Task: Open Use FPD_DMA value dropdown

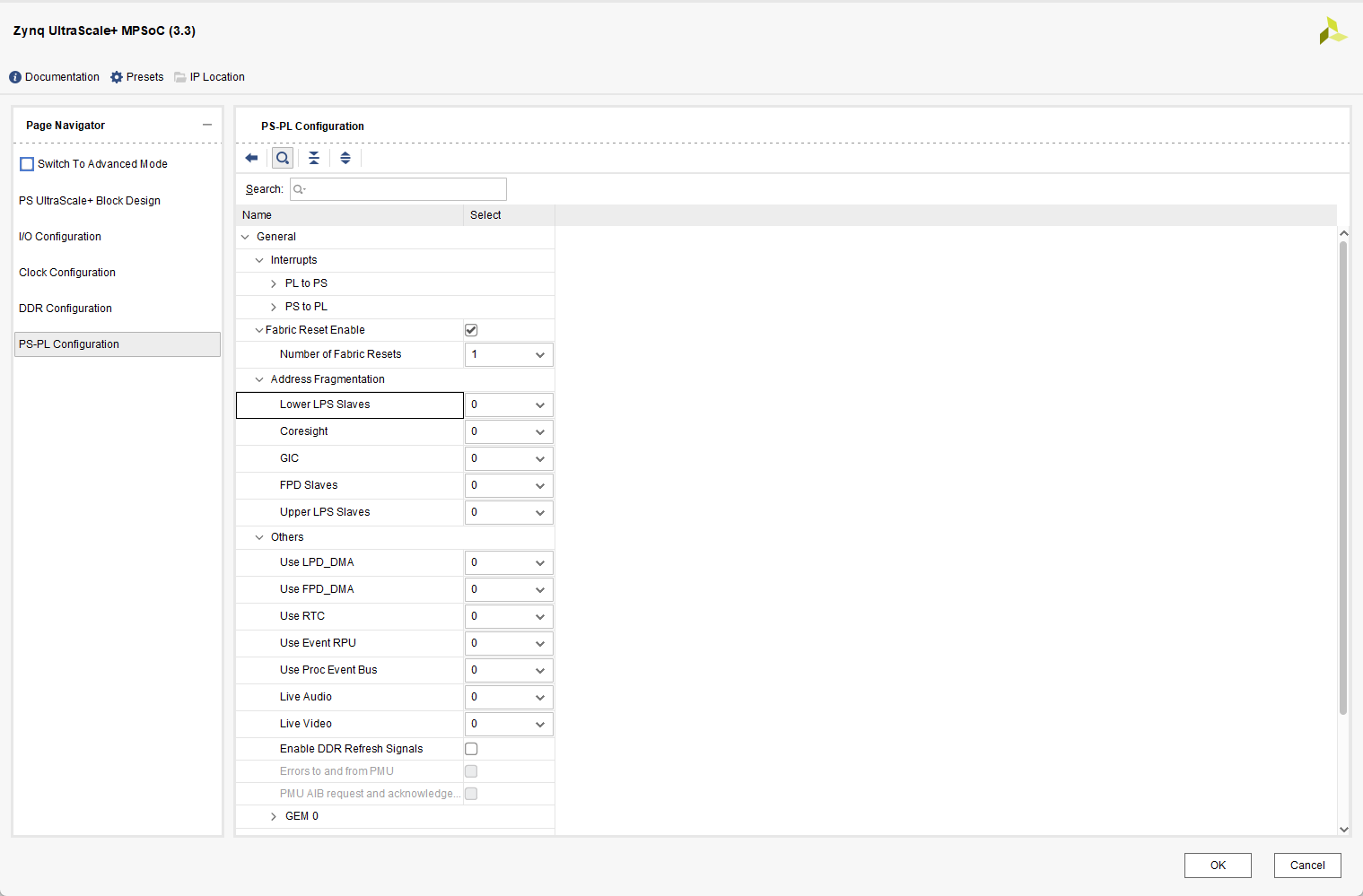Action: [x=509, y=589]
